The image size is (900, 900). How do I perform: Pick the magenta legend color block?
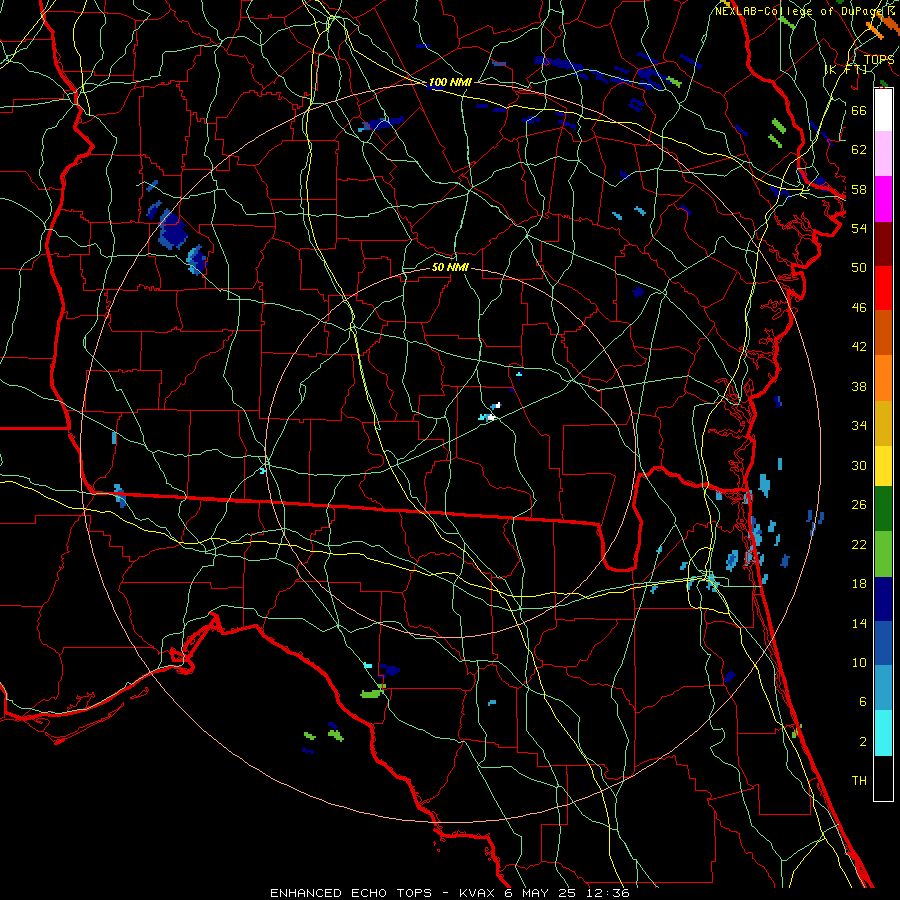(x=883, y=199)
